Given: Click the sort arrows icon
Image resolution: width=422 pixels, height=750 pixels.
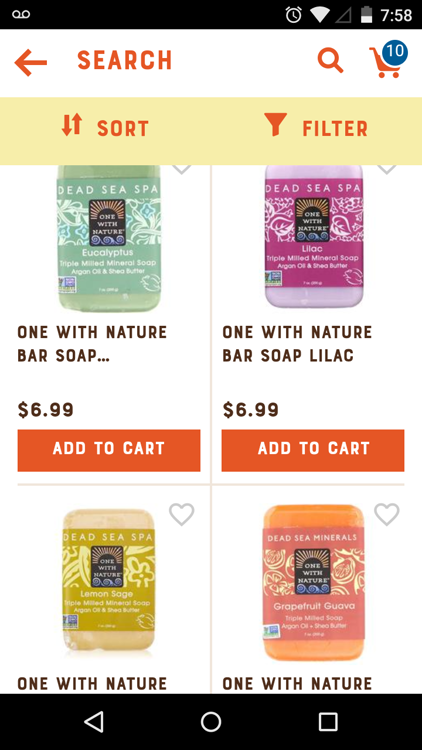Looking at the screenshot, I should [72, 124].
